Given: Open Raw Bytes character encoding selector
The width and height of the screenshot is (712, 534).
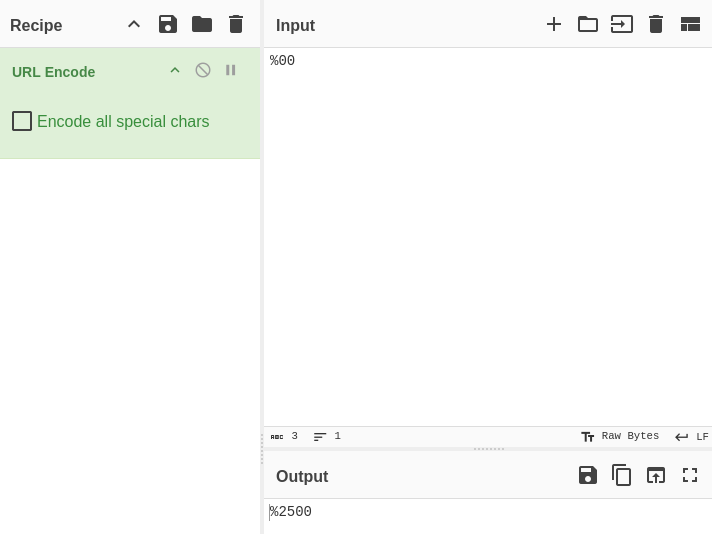Looking at the screenshot, I should coord(620,436).
